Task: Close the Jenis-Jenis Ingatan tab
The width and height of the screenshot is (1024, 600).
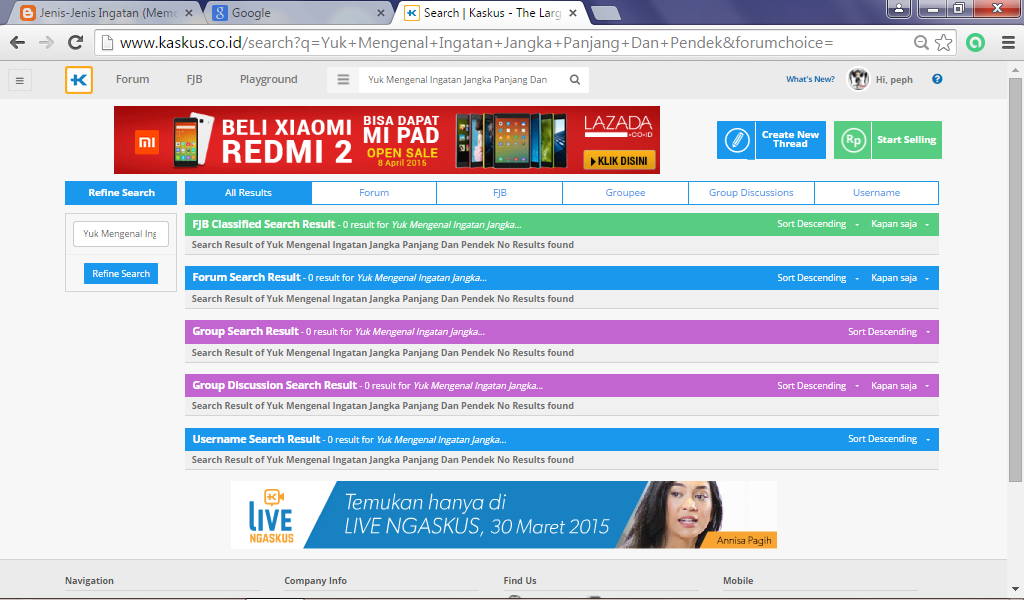Action: 189,13
